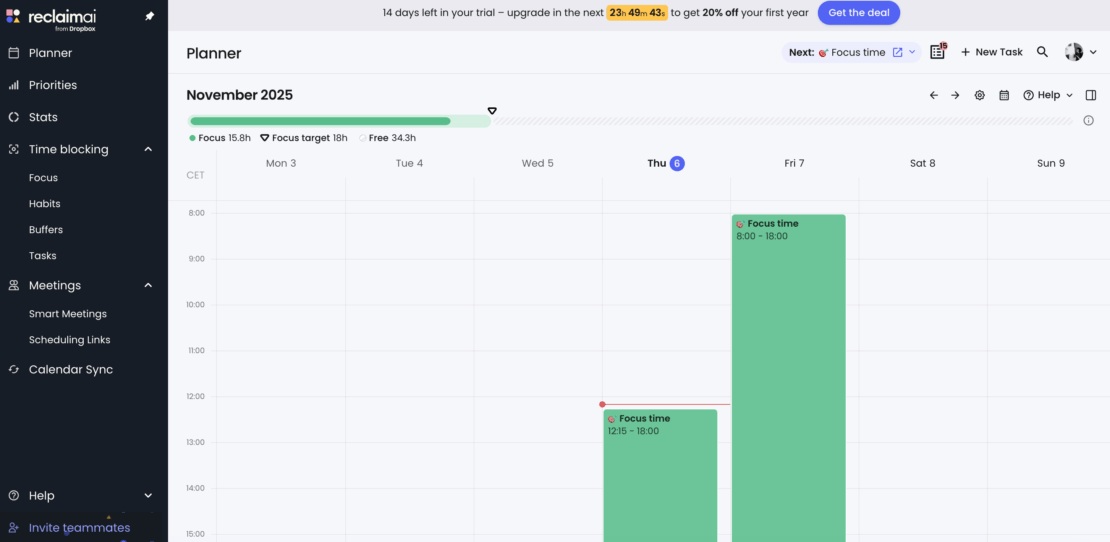1110x542 pixels.
Task: Click focus info icon beside progress bar
Action: tap(1088, 121)
